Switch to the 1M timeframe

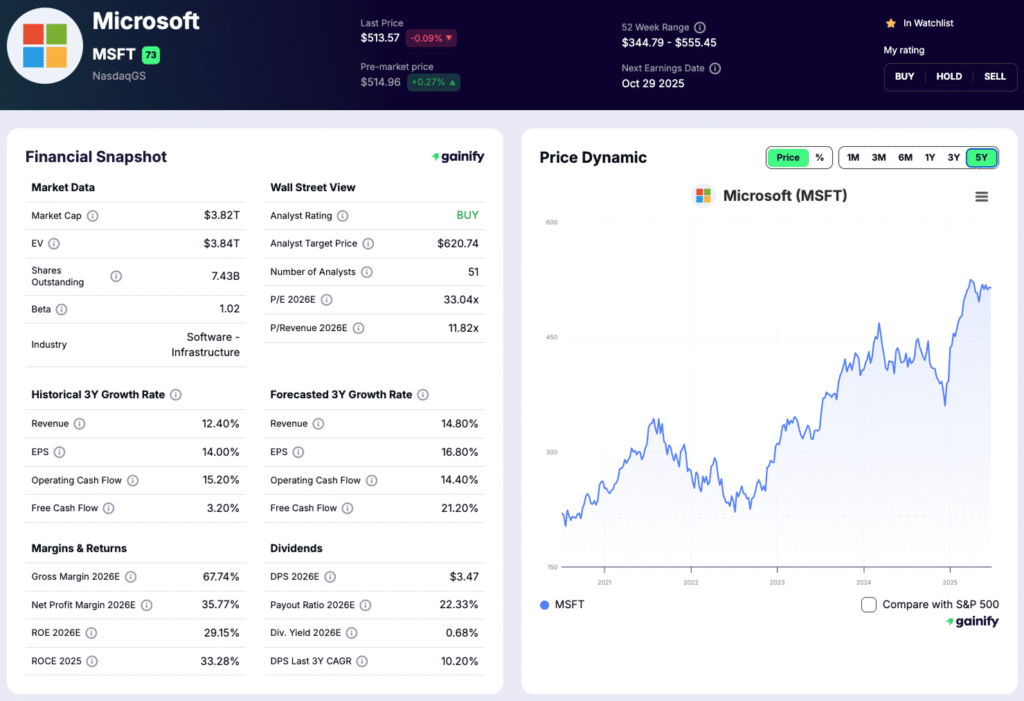[852, 157]
